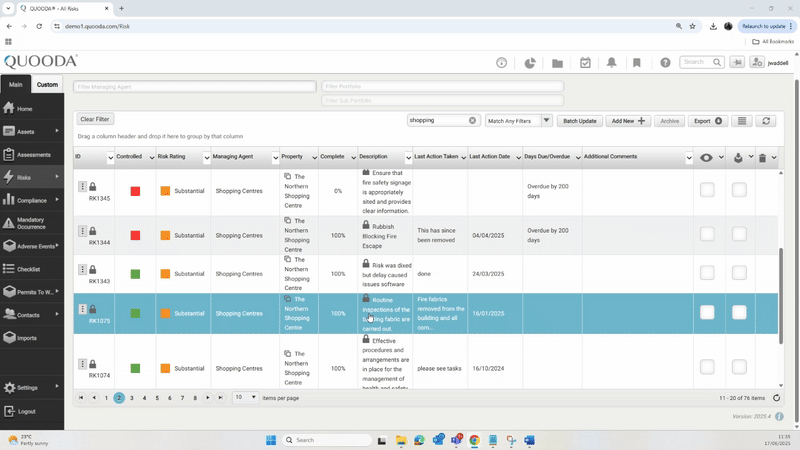Click the notifications bell icon

point(611,63)
